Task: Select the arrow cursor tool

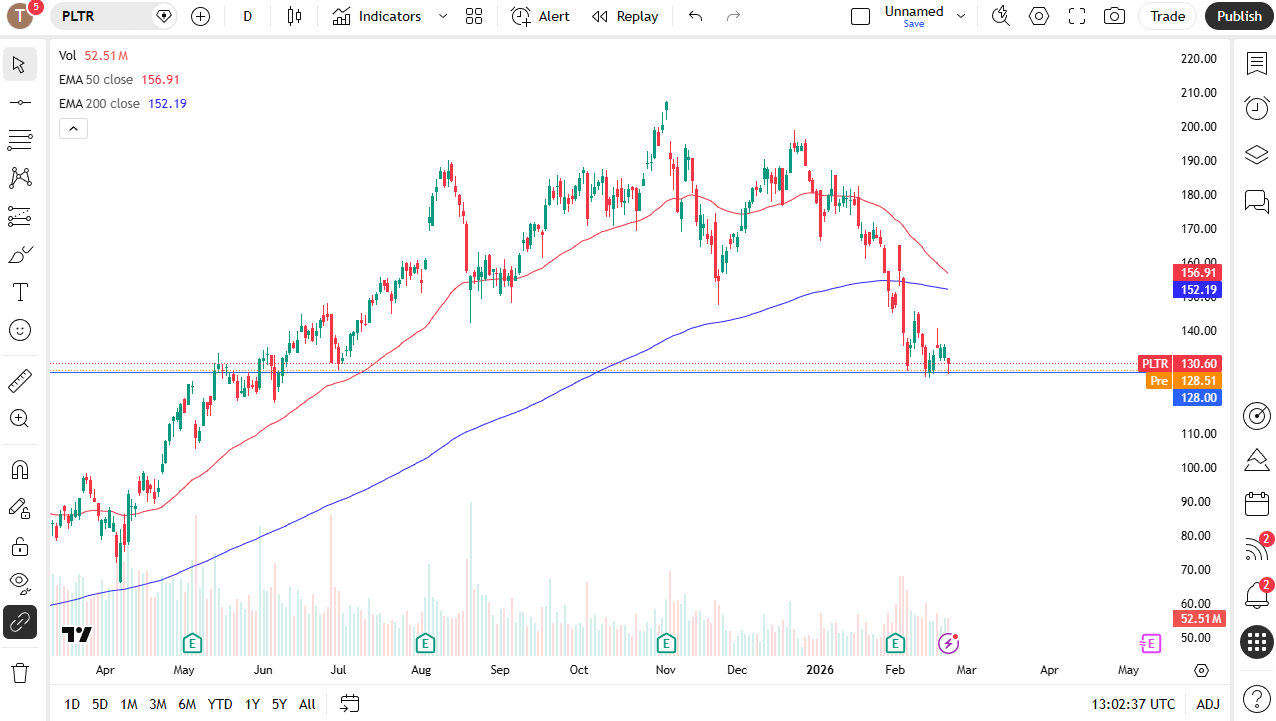Action: 19,65
